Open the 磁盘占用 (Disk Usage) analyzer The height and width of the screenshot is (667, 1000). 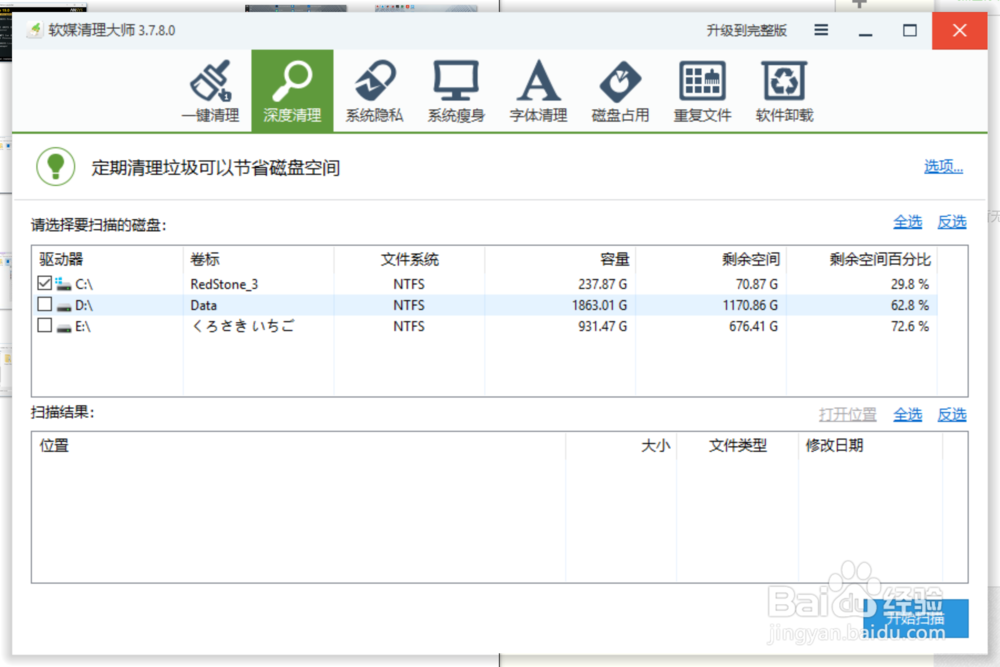pos(620,90)
